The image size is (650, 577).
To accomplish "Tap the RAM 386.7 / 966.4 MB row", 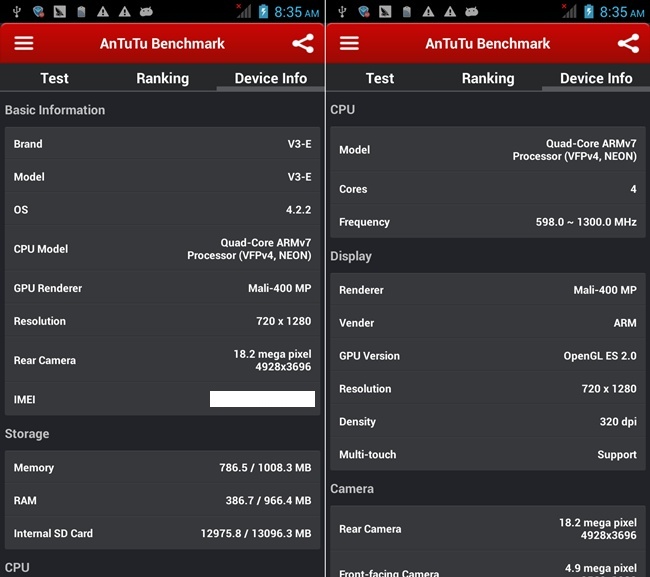I will click(162, 500).
